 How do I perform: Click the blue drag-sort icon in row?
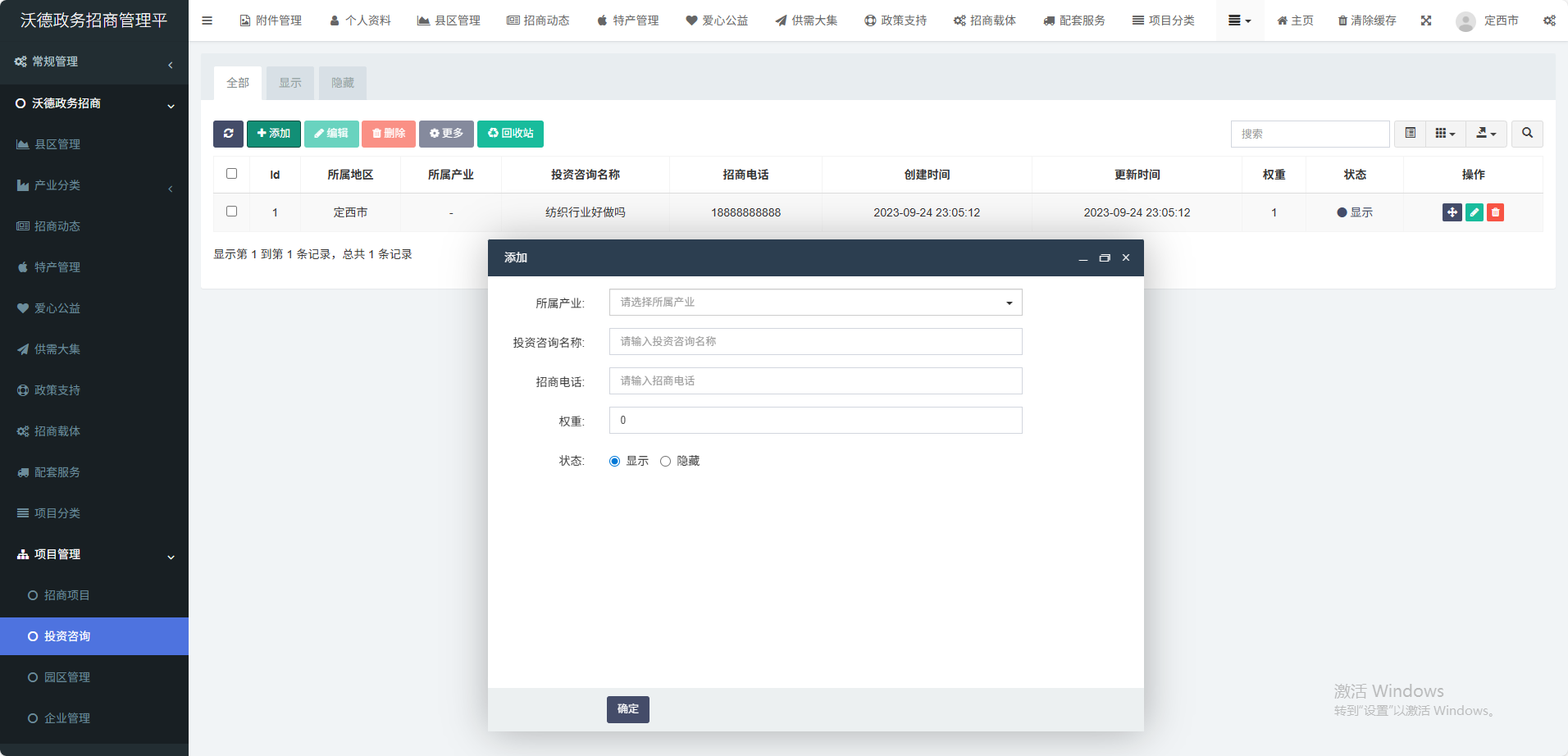pyautogui.click(x=1452, y=212)
